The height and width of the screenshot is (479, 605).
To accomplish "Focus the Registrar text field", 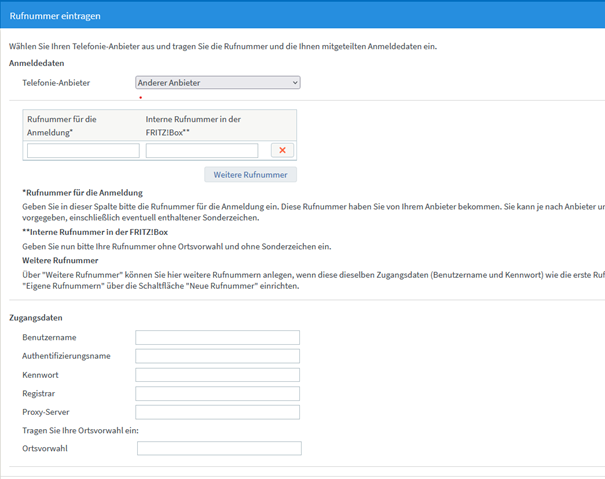I will click(217, 394).
